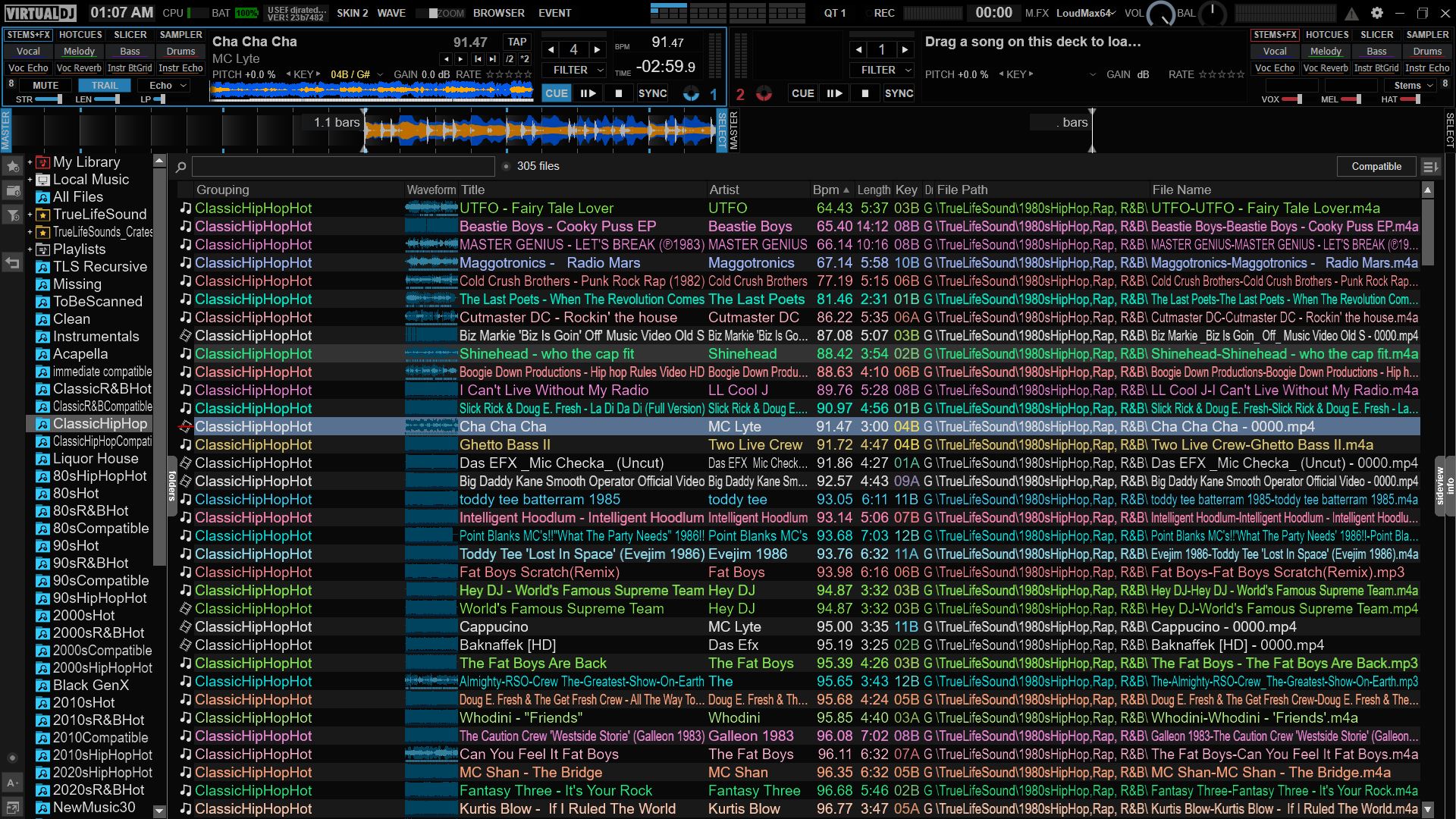
Task: Toggle the Drums stem on deck 2
Action: [x=1427, y=52]
